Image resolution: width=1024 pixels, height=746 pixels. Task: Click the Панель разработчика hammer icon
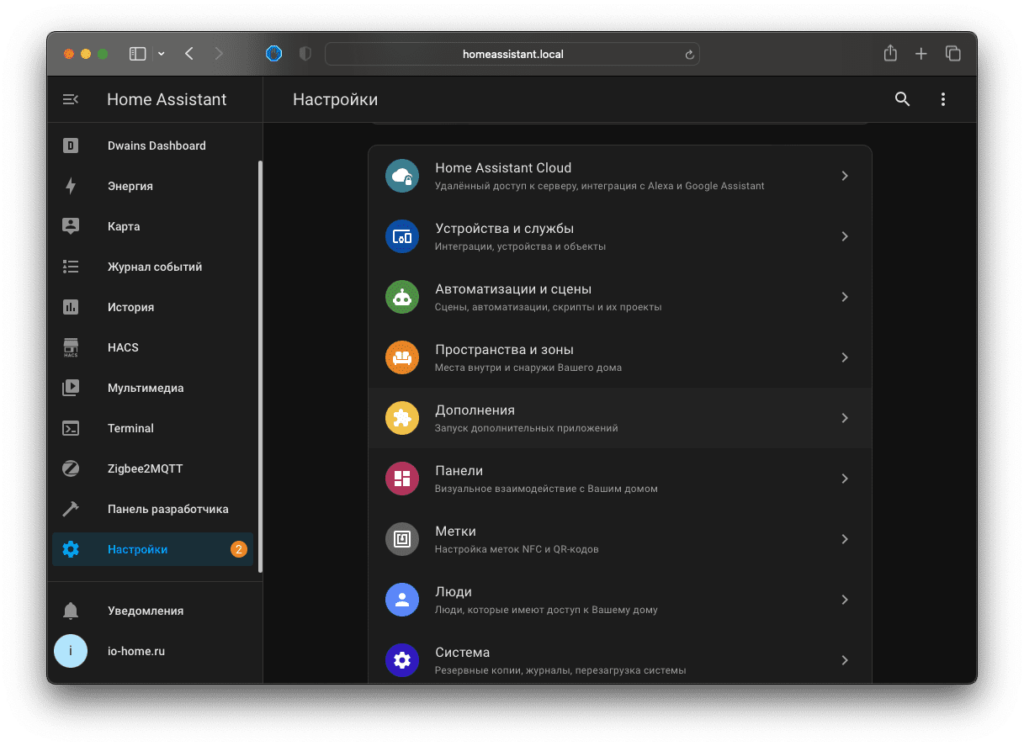pos(71,509)
